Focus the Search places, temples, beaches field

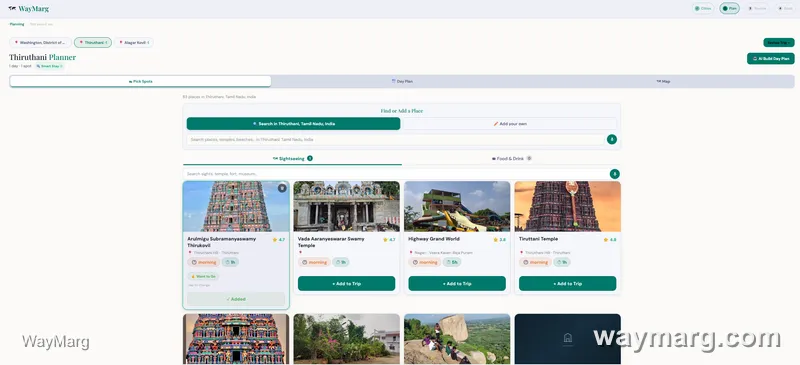pos(395,139)
